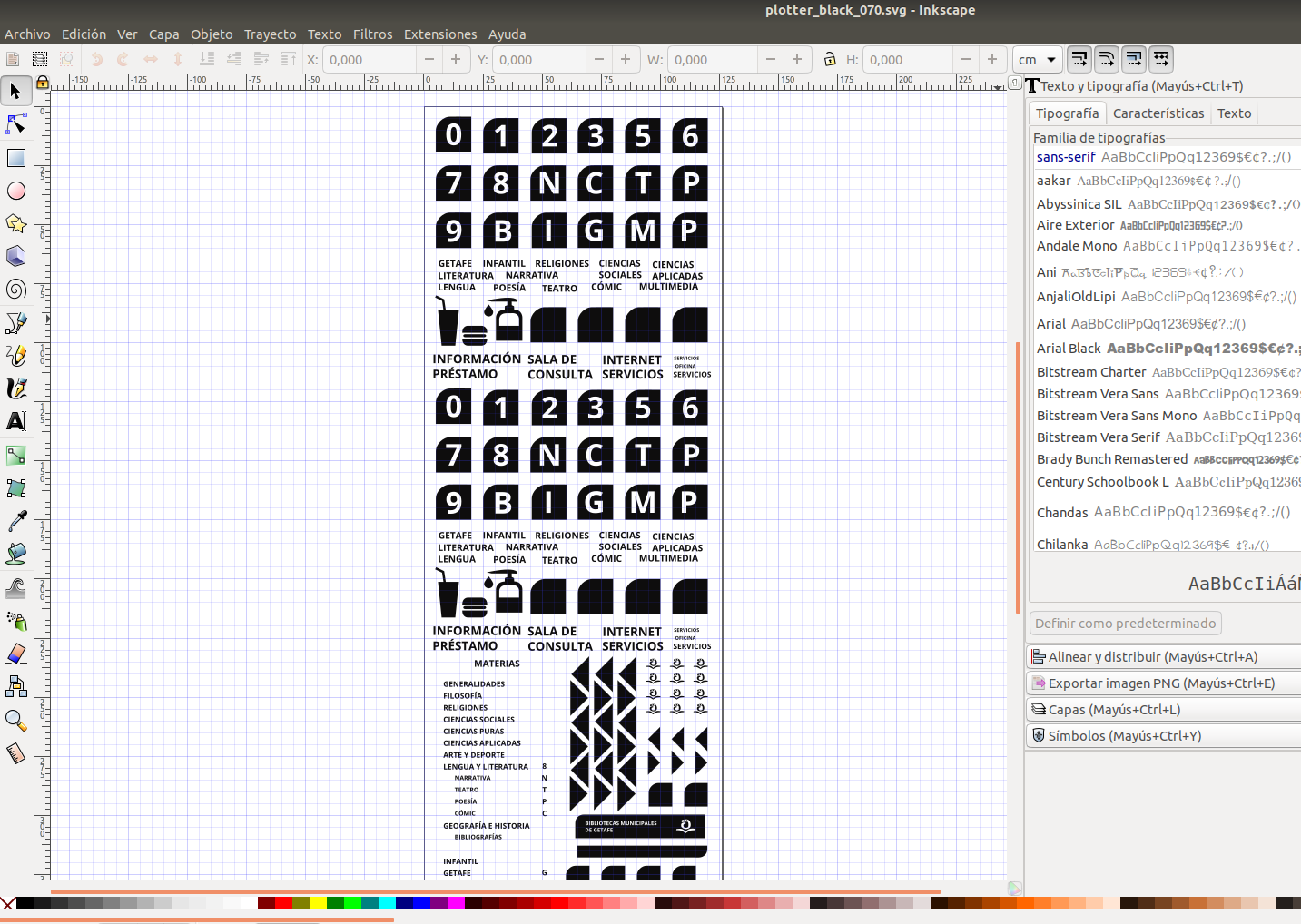
Task: Toggle moving patterns with objects
Action: 1161,59
